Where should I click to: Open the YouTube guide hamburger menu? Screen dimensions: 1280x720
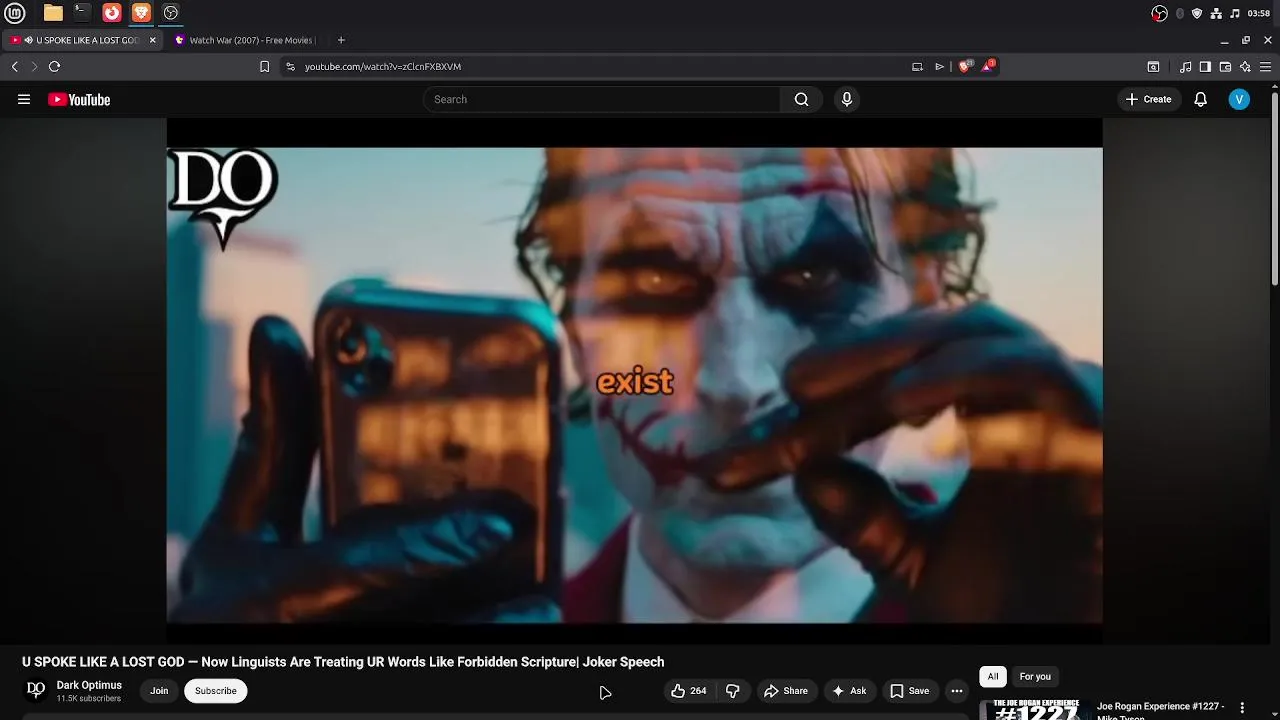[24, 99]
